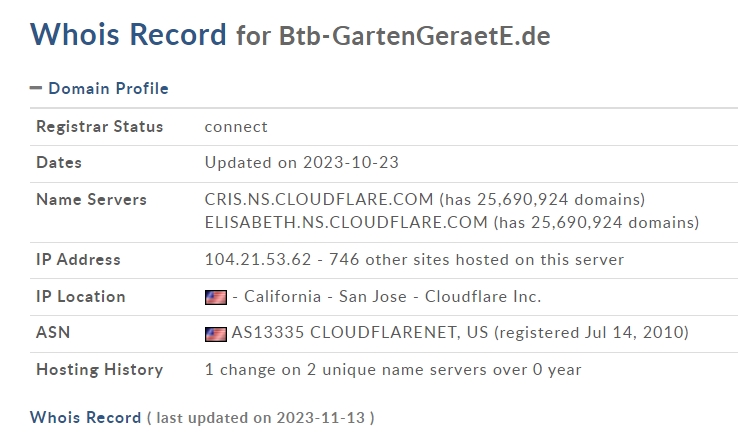Open hosting history name server changes
This screenshot has width=738, height=436.
[x=393, y=370]
